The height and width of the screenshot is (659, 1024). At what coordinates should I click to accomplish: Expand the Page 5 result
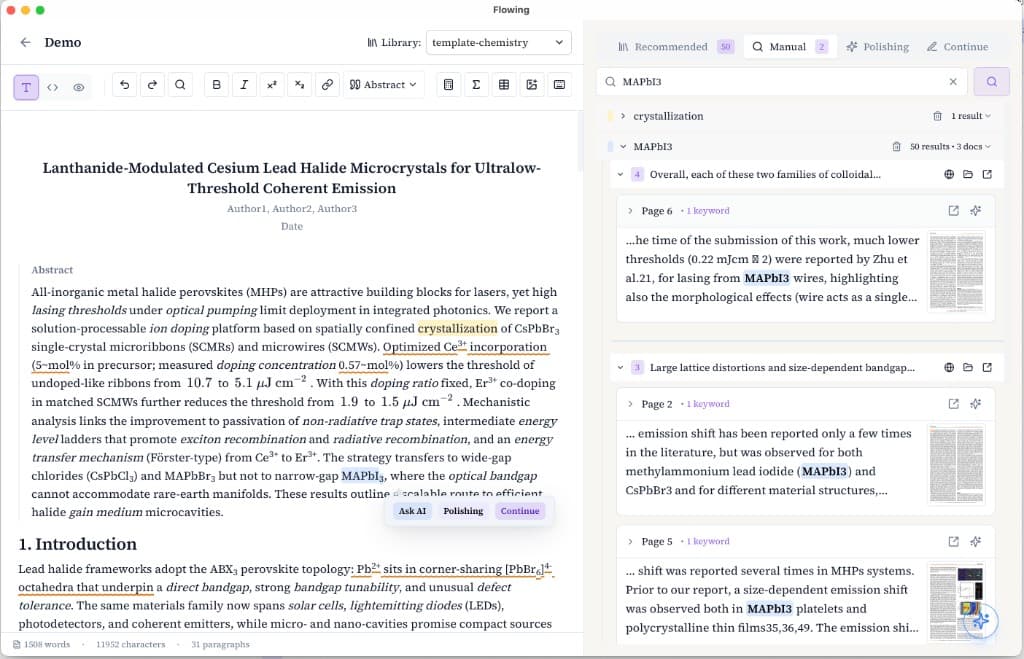coord(630,541)
